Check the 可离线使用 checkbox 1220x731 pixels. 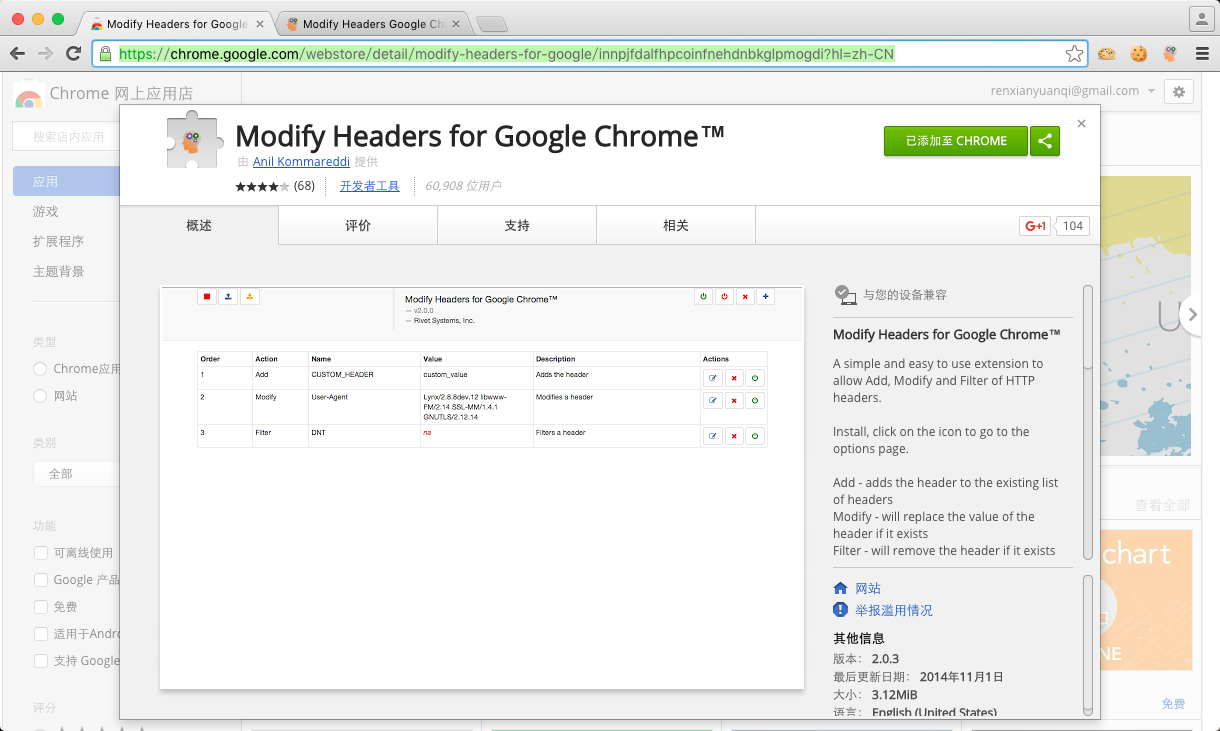(41, 553)
